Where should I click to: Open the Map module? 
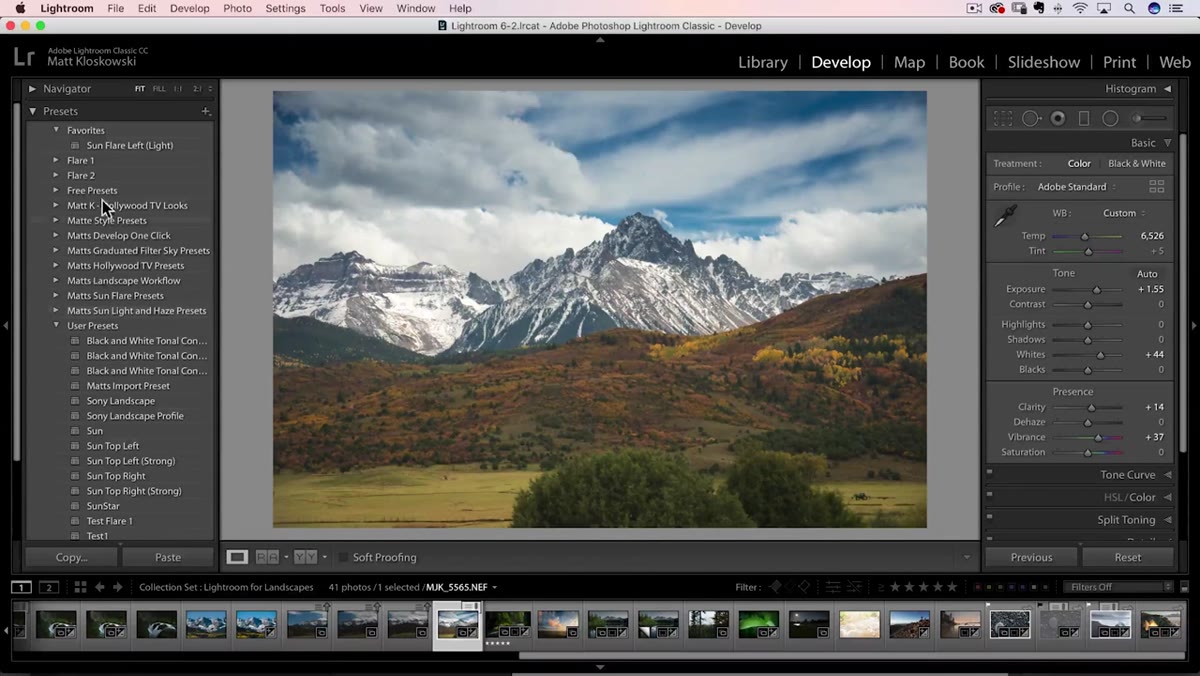[x=909, y=62]
